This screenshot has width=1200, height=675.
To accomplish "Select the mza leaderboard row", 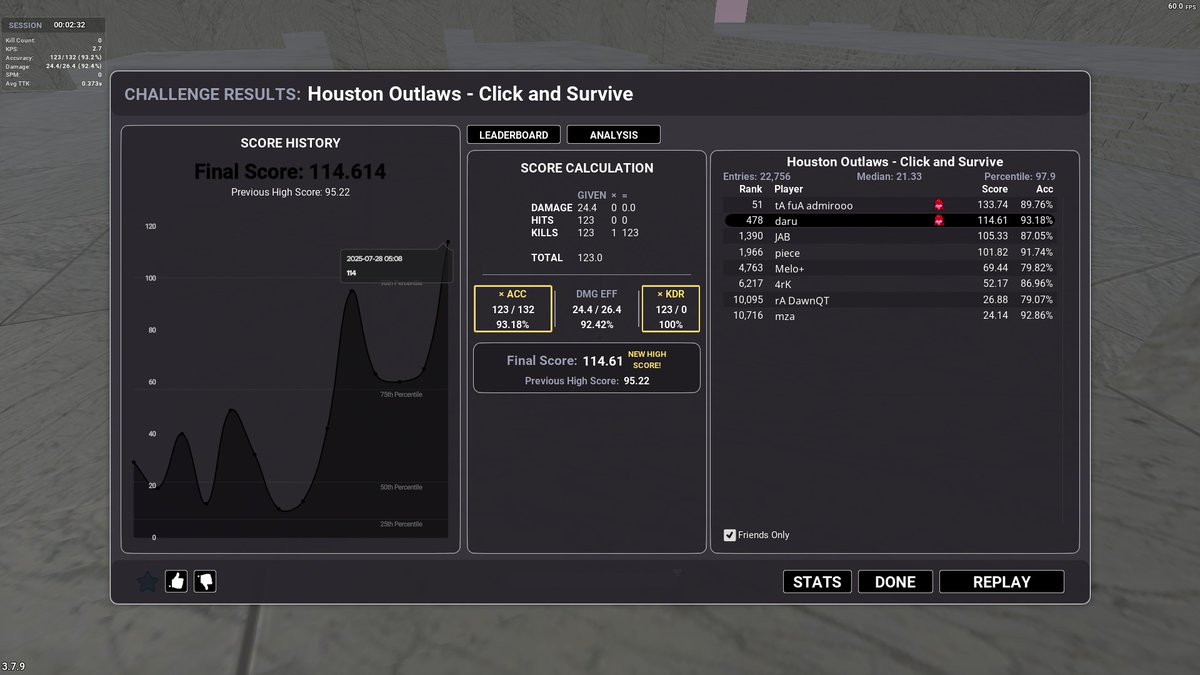I will pos(889,315).
